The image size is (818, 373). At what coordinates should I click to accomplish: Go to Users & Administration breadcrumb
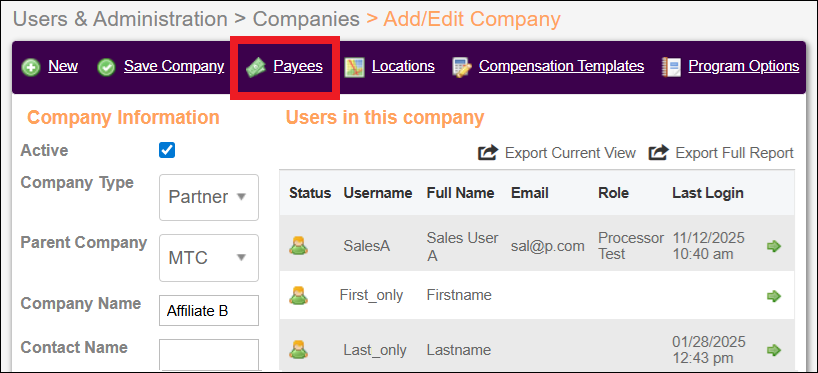[120, 19]
